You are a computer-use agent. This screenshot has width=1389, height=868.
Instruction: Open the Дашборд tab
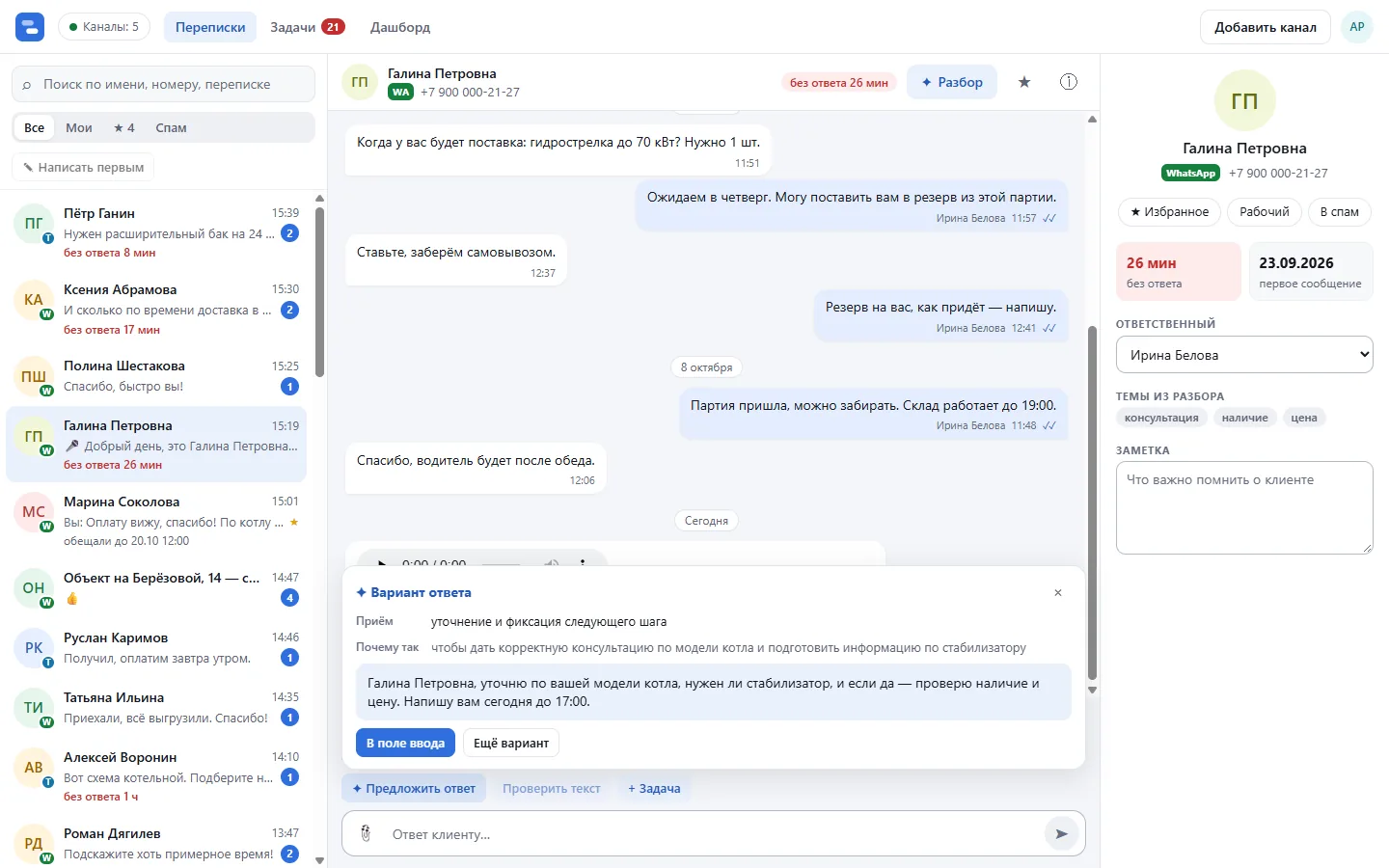point(400,27)
